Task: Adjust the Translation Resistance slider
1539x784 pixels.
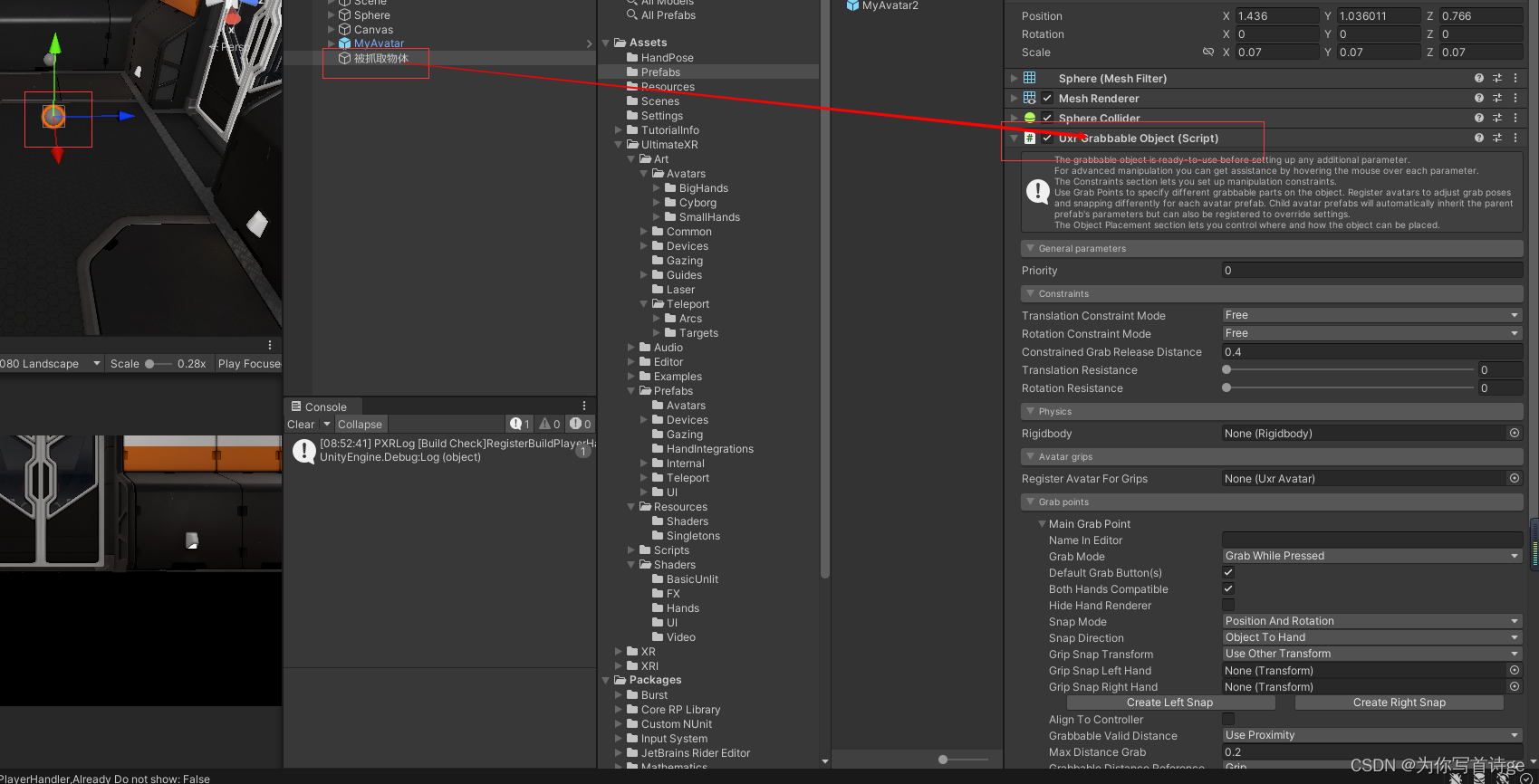Action: coord(1348,369)
